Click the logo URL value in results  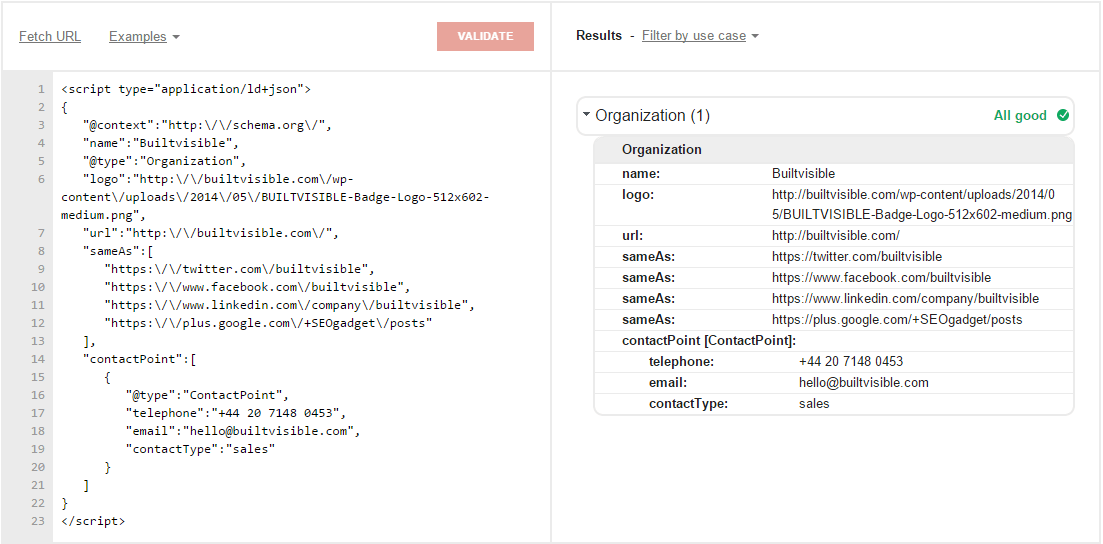click(x=922, y=205)
